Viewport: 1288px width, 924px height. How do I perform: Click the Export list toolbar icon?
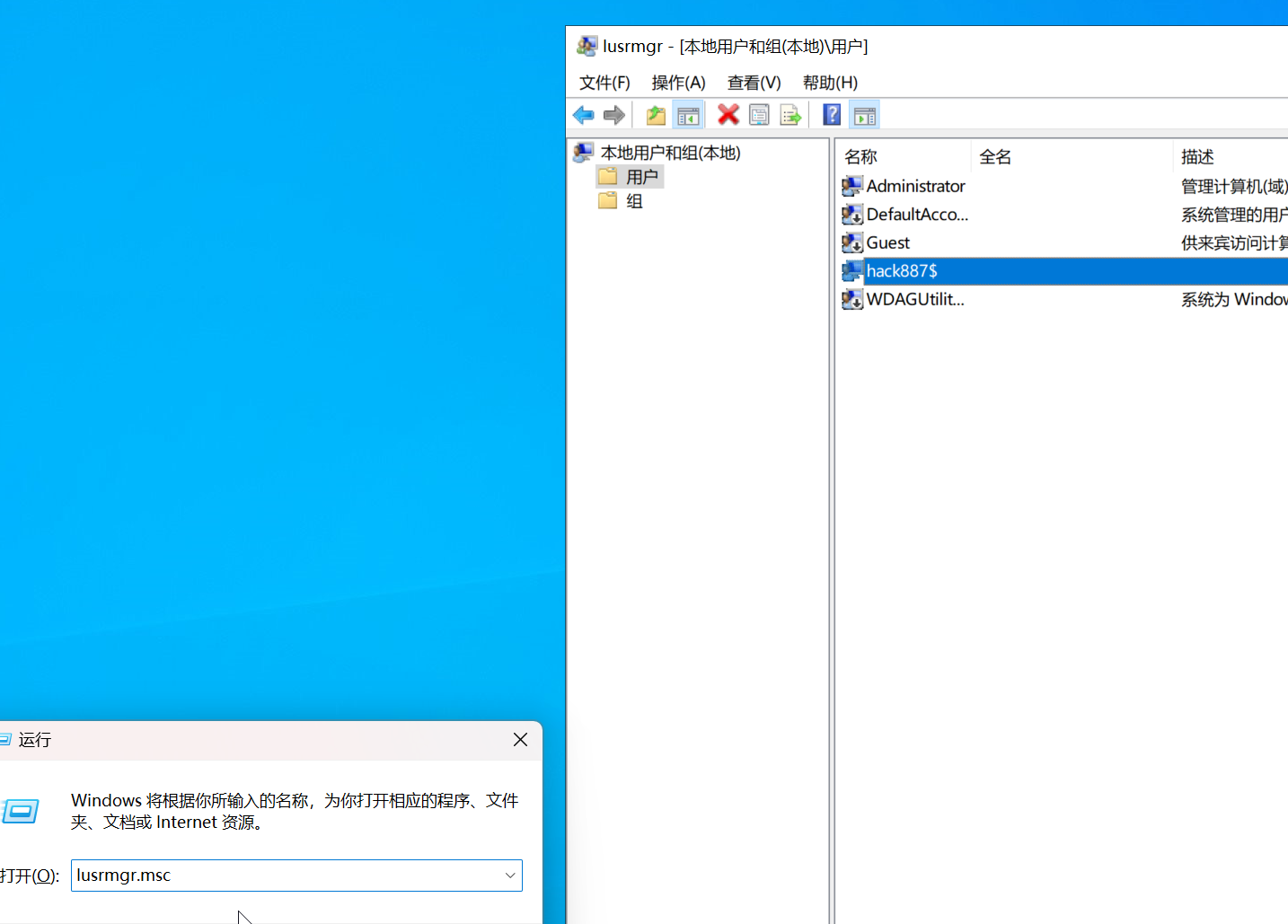click(790, 115)
